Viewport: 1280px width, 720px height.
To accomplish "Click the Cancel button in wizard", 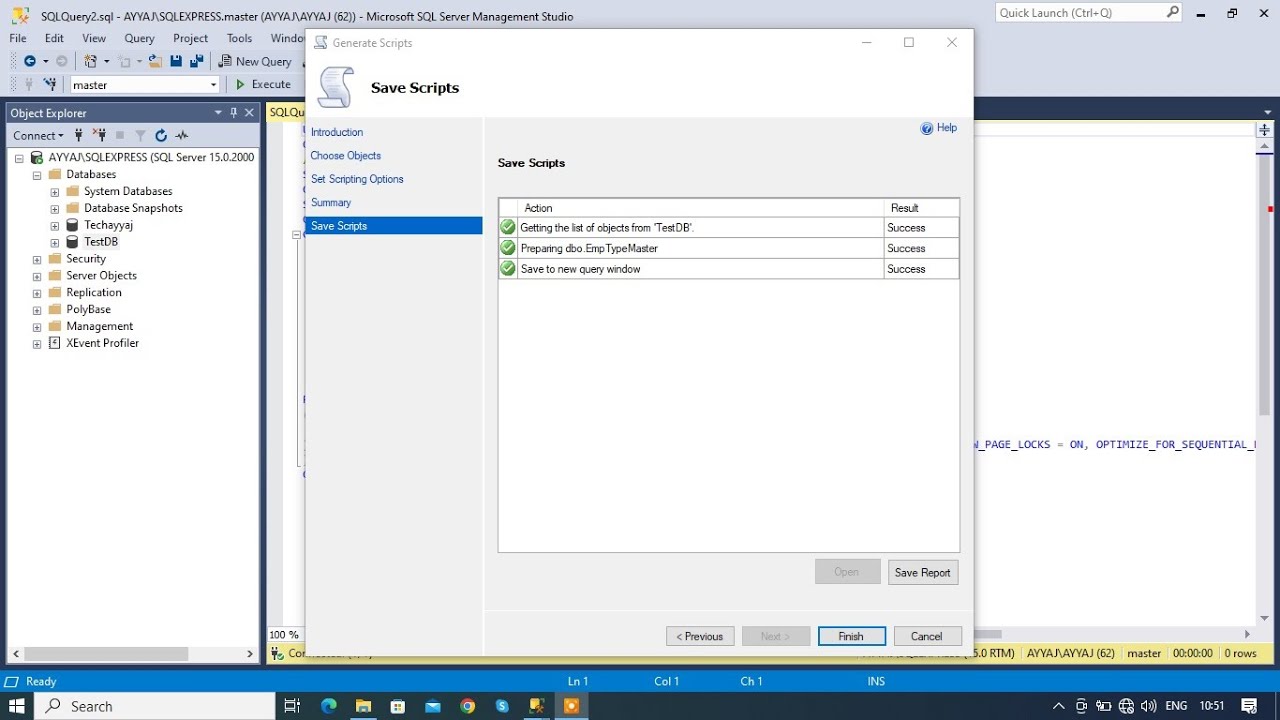I will coord(927,636).
